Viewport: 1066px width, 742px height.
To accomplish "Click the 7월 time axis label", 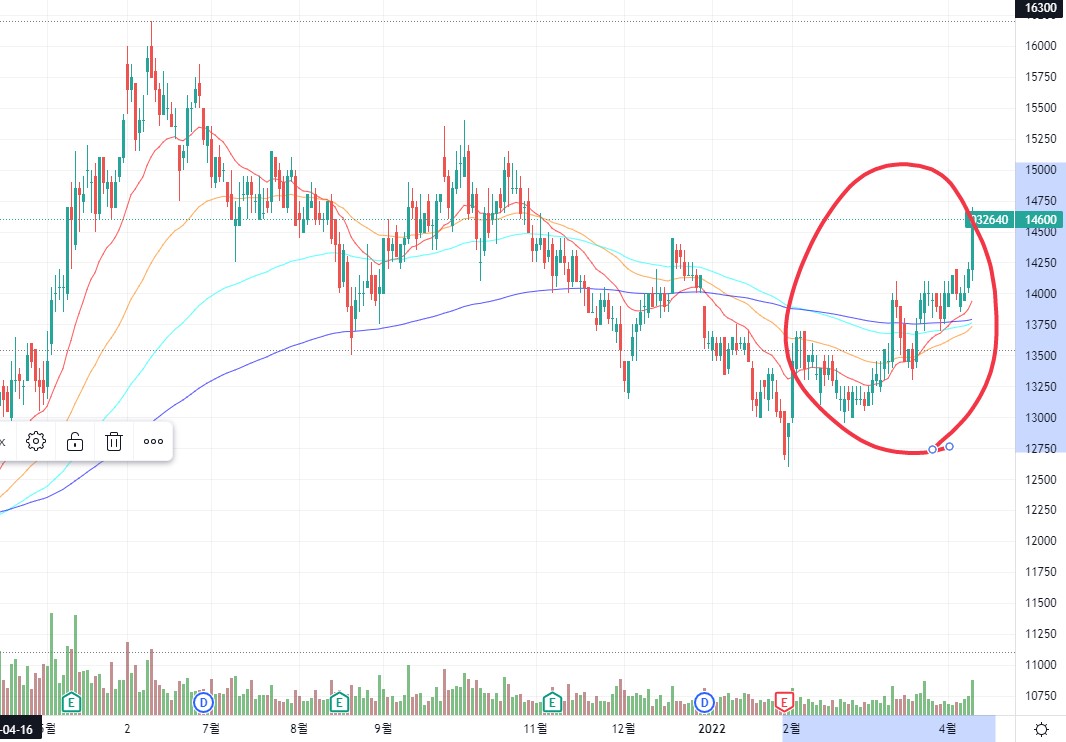I will tap(211, 729).
